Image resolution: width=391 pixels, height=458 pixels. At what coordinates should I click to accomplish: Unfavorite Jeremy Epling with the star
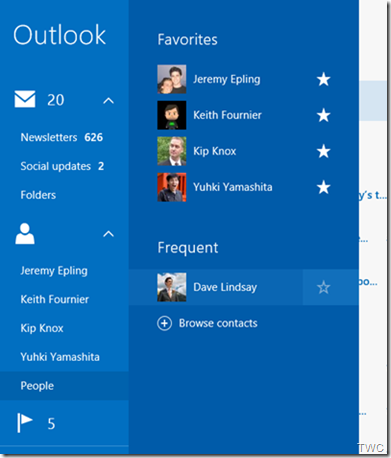323,79
